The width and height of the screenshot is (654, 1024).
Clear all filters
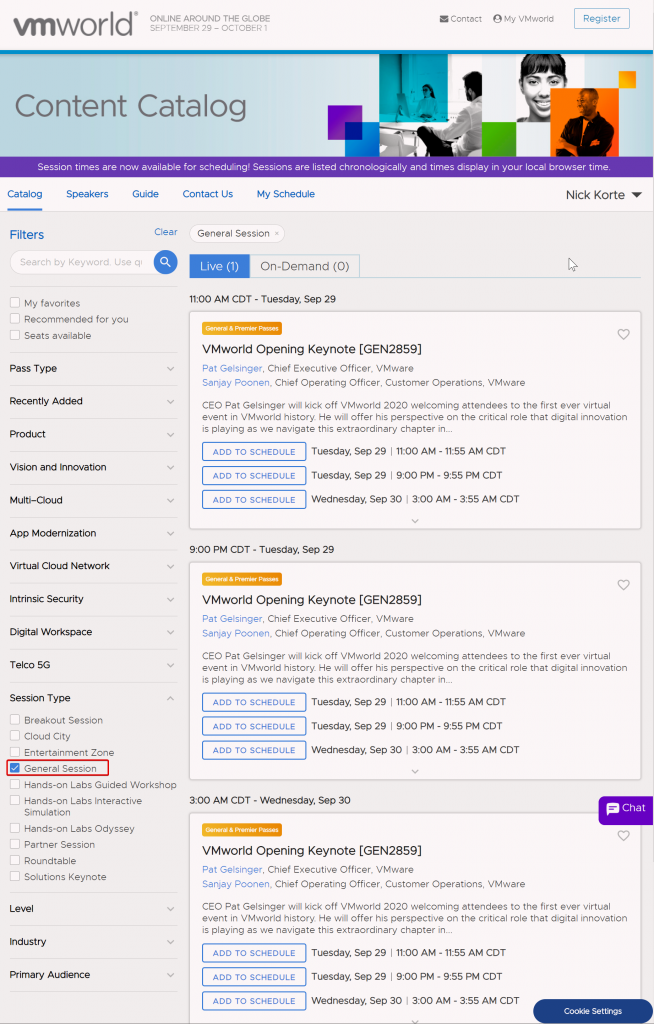165,232
